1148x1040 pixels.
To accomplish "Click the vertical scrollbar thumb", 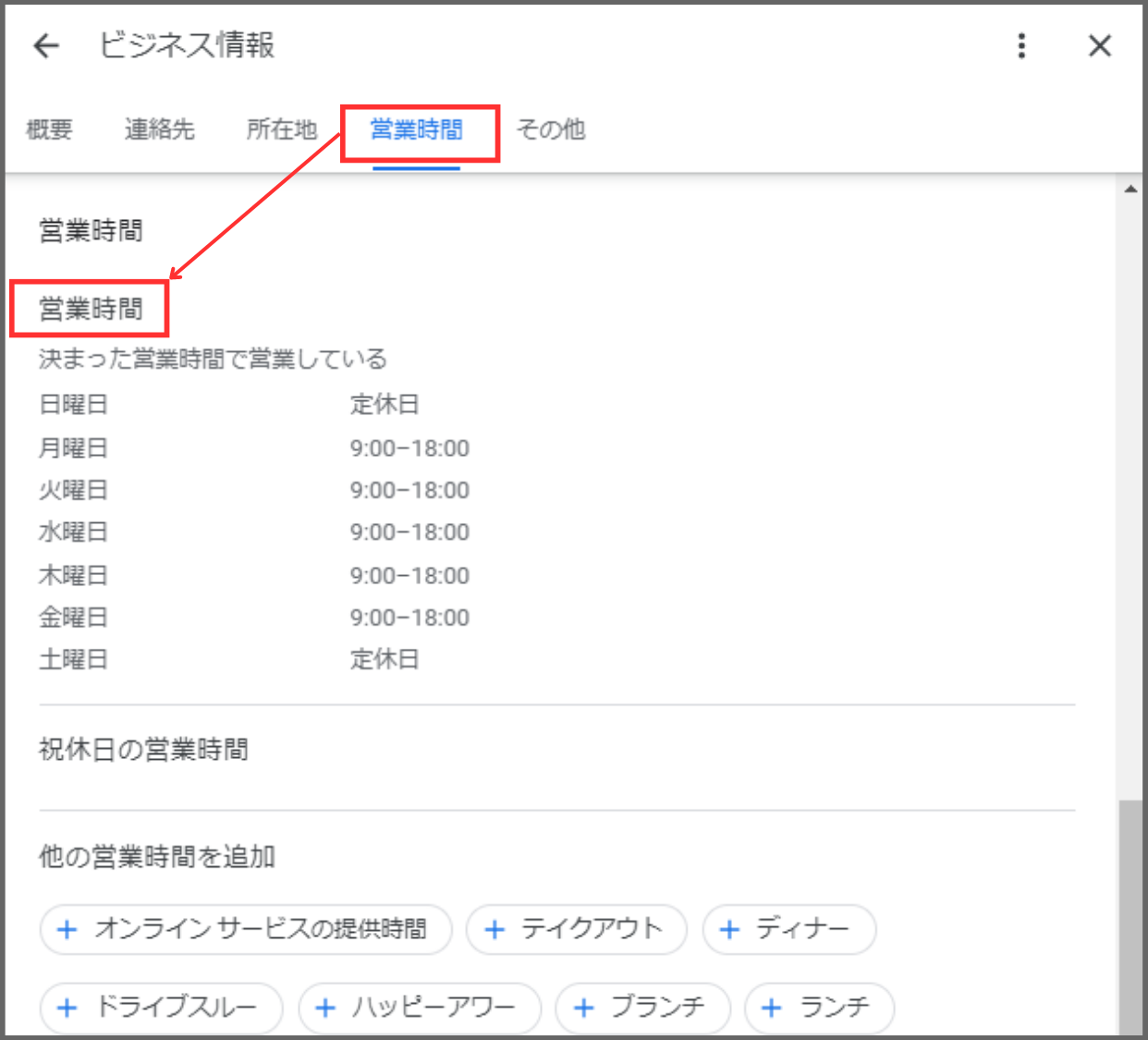I will tap(1130, 917).
